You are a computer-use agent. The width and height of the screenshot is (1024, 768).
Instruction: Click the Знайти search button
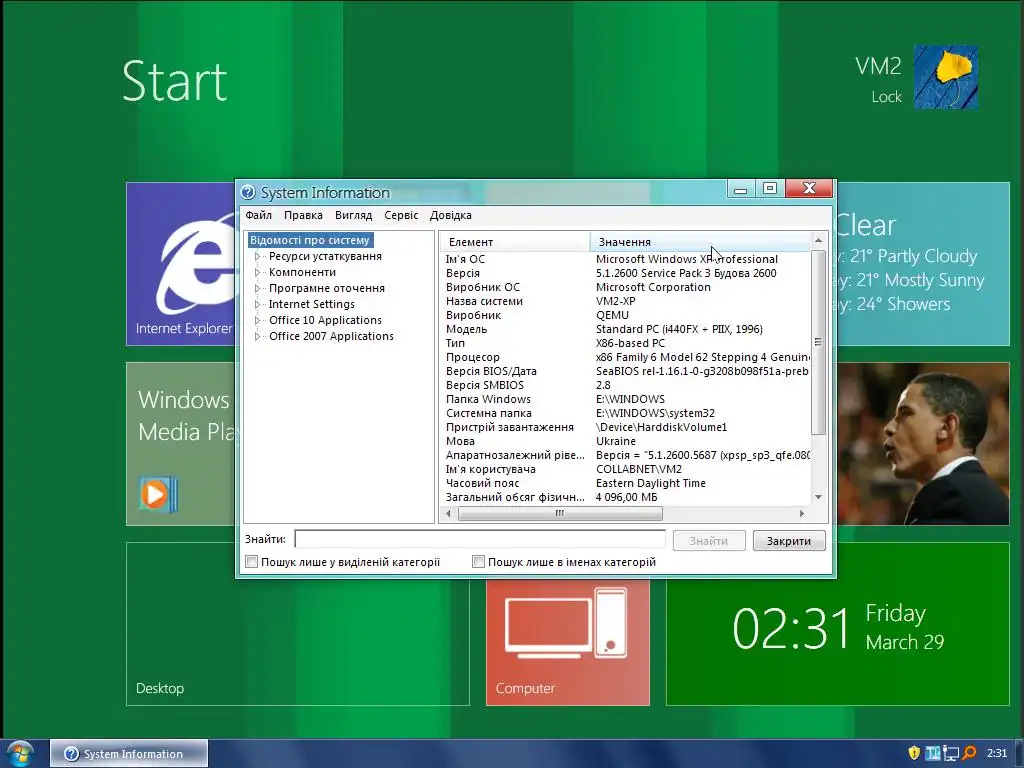[x=709, y=541]
